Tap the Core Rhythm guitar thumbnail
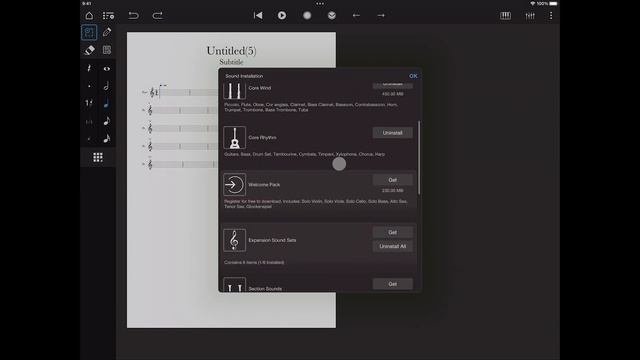640x360 pixels. (x=235, y=138)
